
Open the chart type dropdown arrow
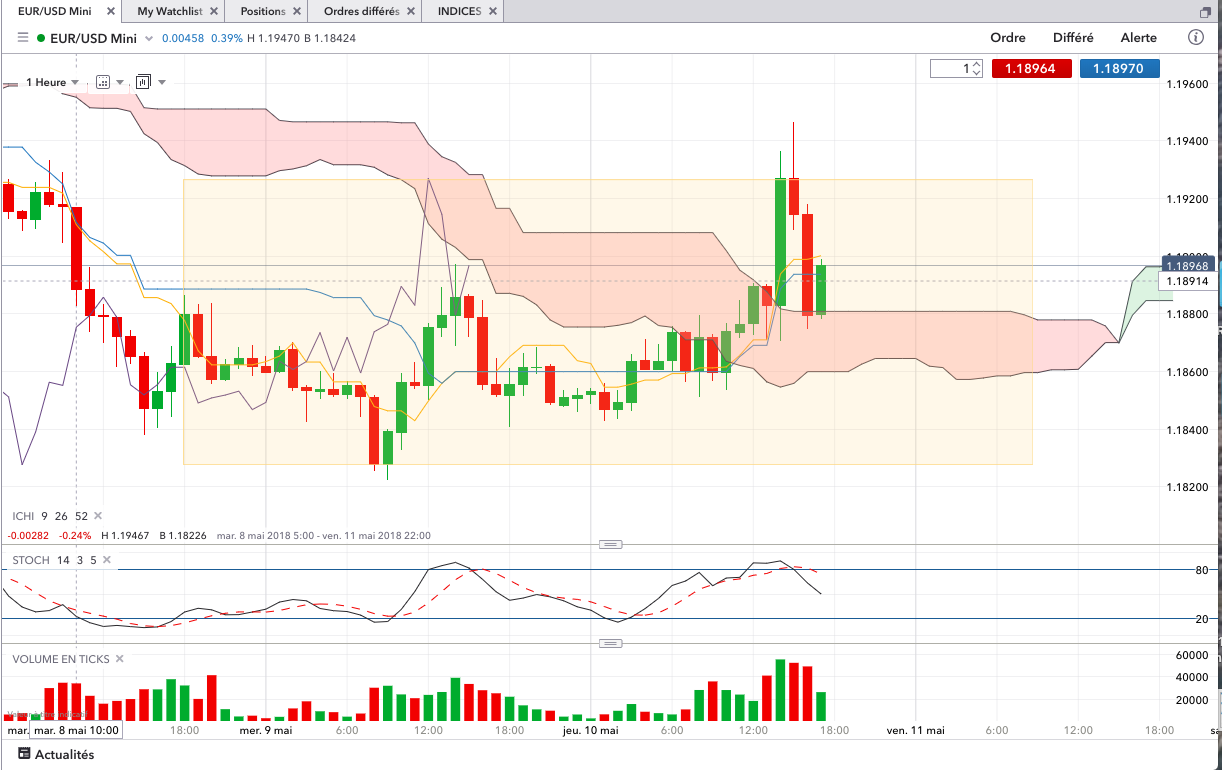point(162,82)
